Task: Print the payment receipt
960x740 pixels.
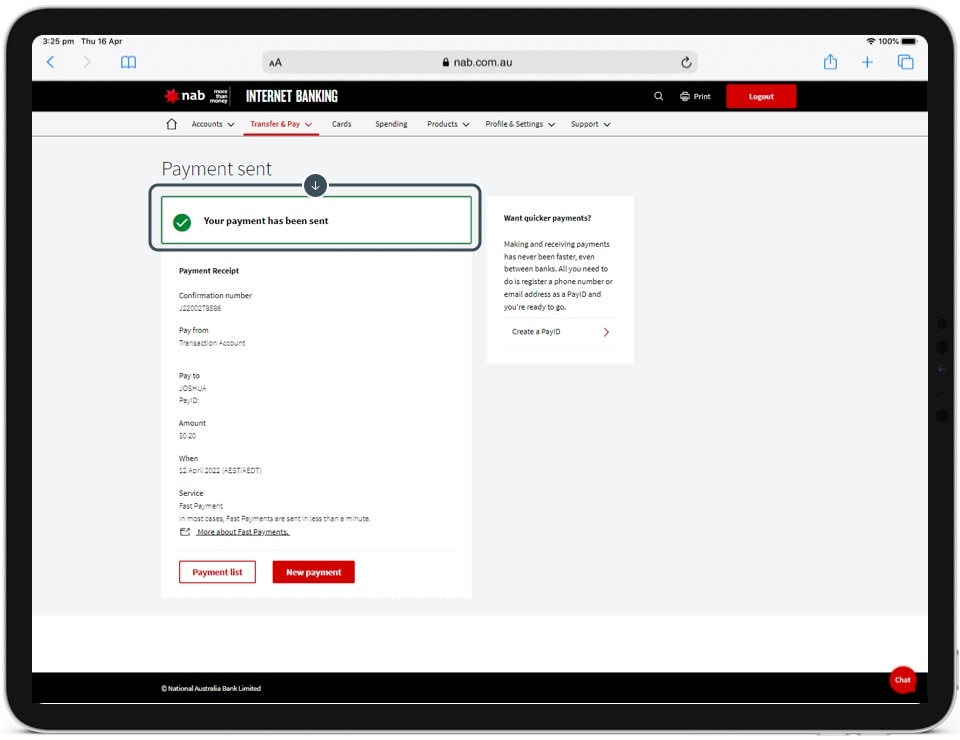Action: (695, 97)
